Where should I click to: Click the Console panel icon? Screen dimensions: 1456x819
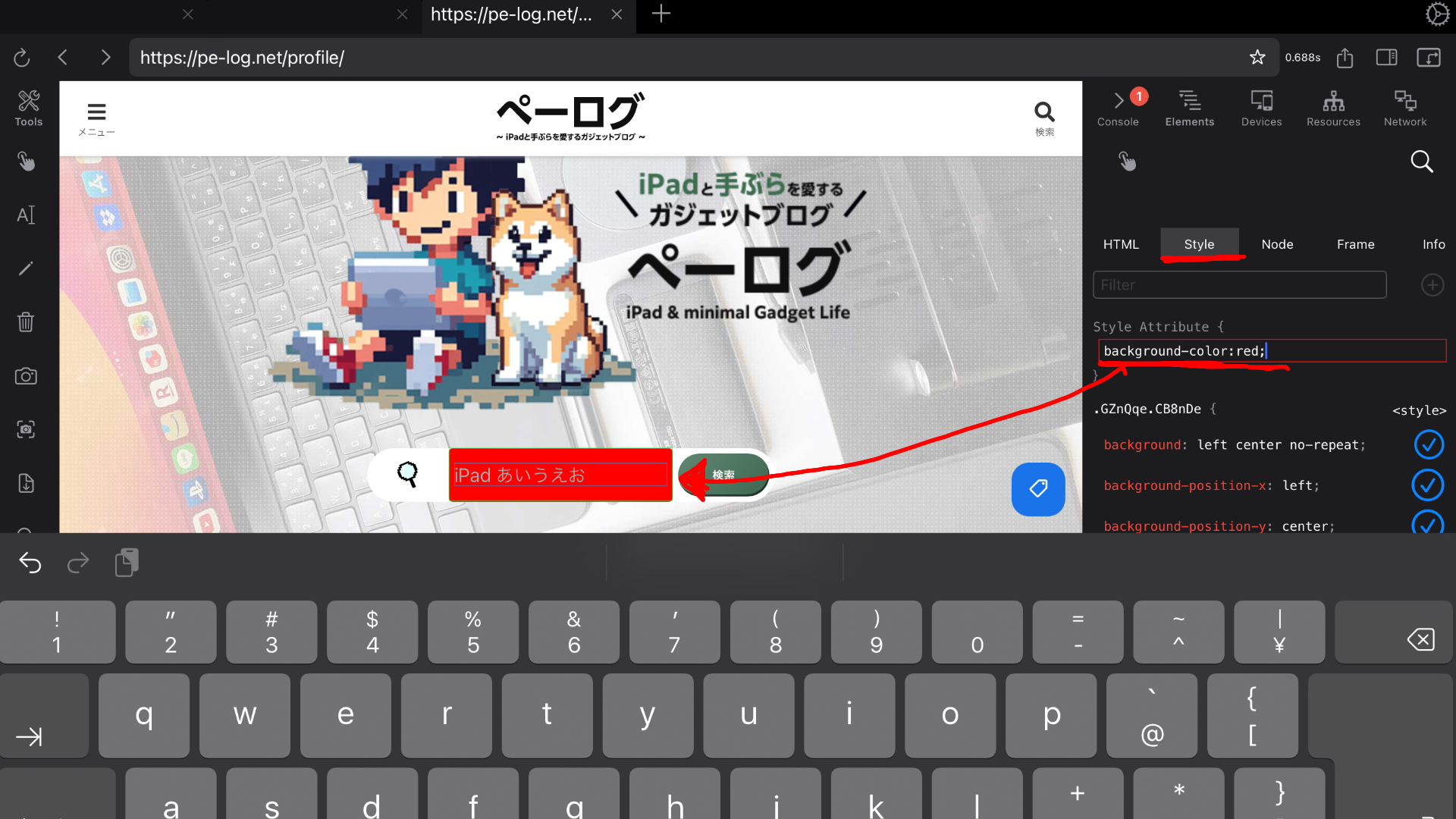[x=1118, y=107]
